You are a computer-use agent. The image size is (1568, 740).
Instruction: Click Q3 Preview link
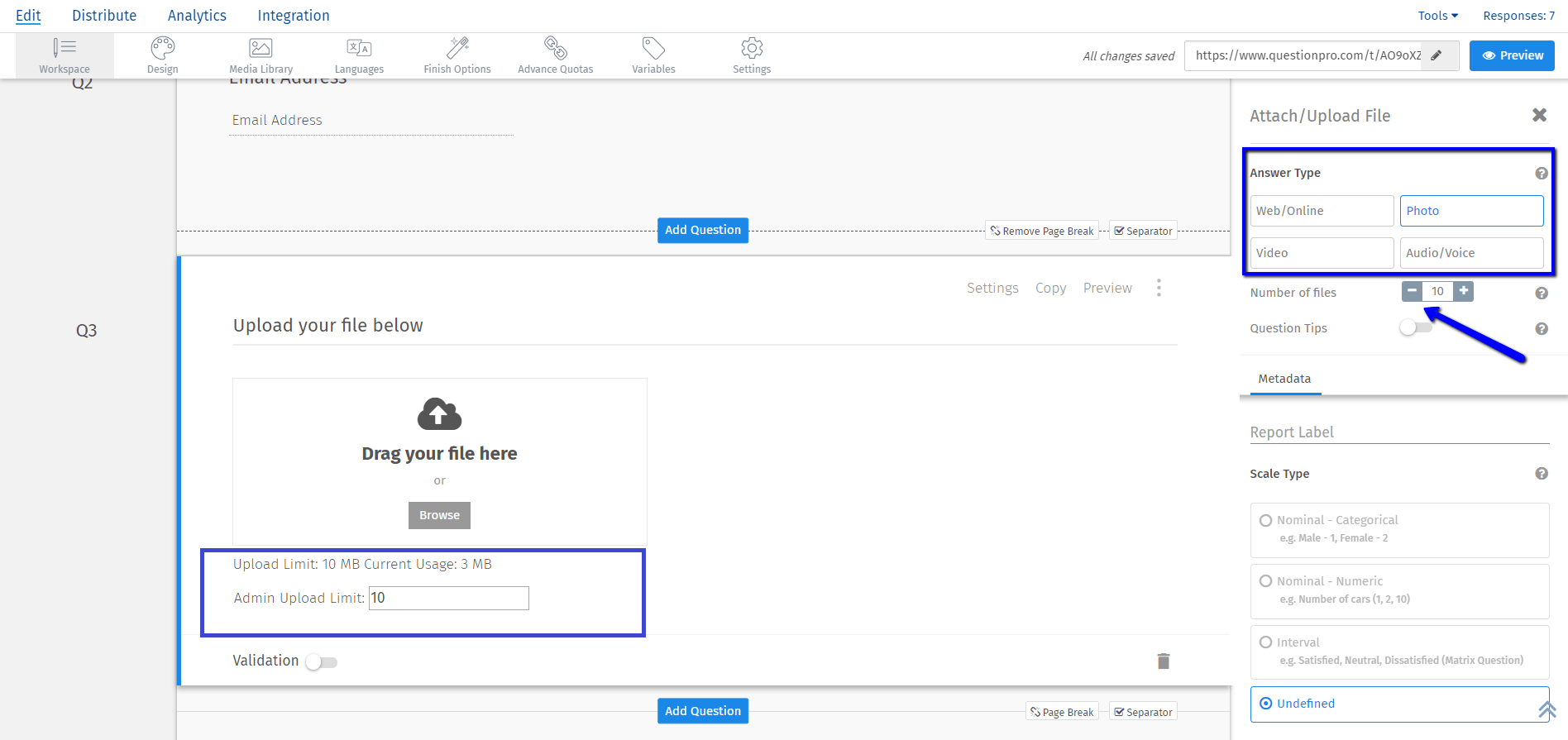point(1107,288)
